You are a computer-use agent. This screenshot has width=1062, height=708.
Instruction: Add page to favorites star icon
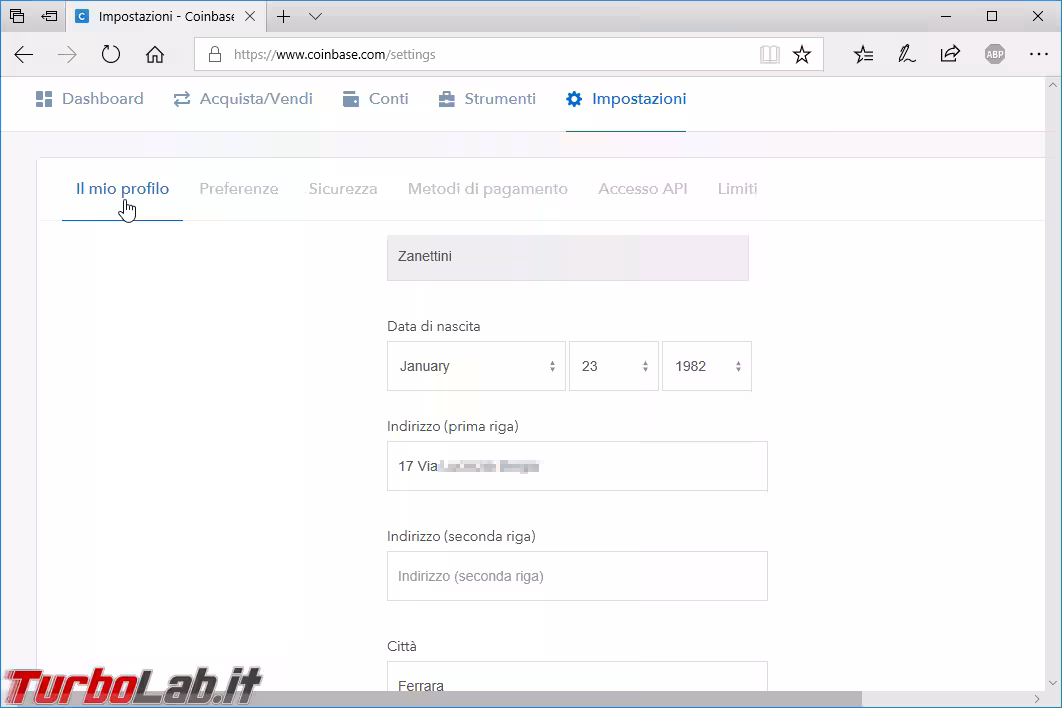(x=801, y=55)
